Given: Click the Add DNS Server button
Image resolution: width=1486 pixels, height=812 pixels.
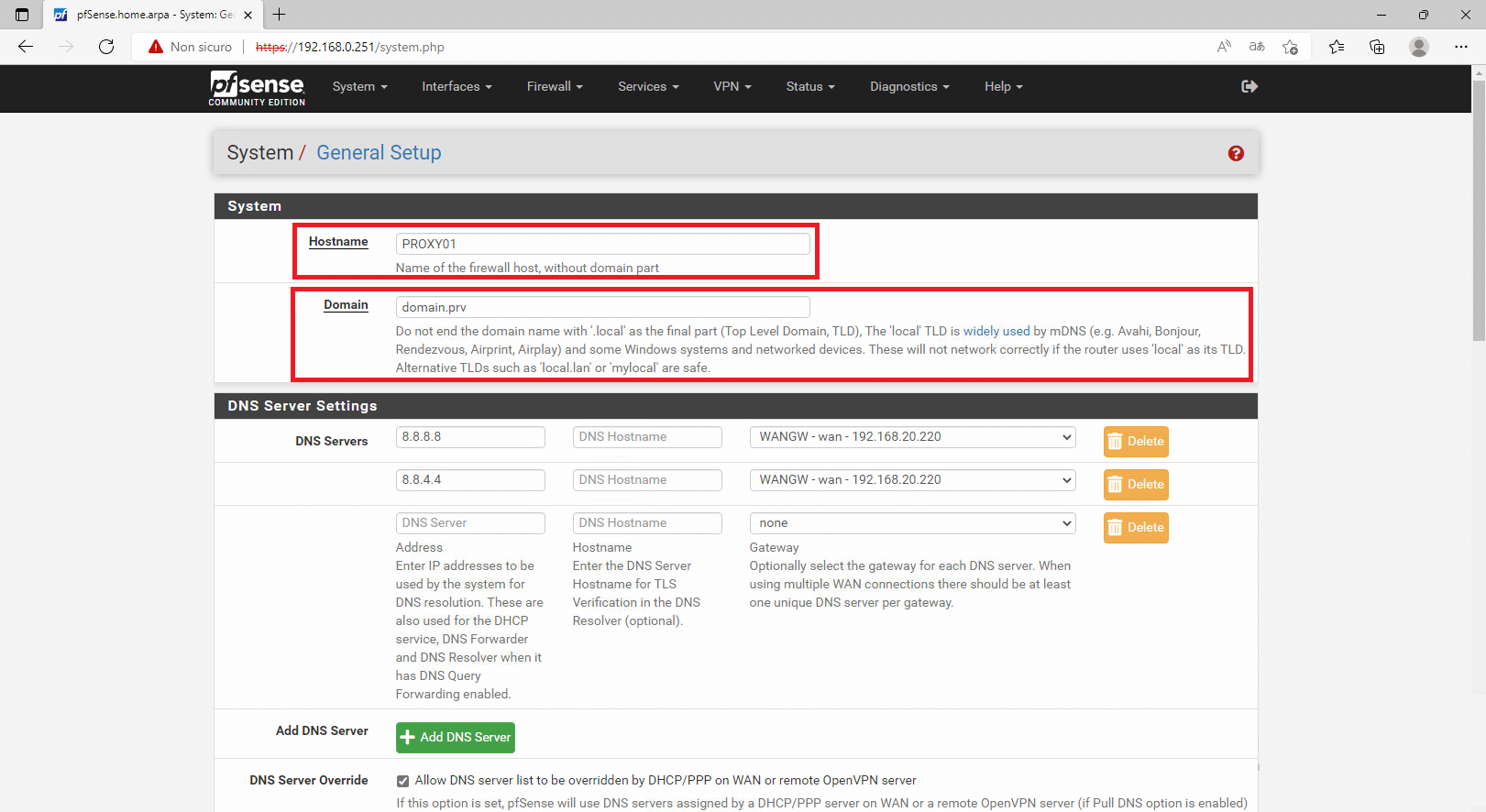Looking at the screenshot, I should click(456, 738).
